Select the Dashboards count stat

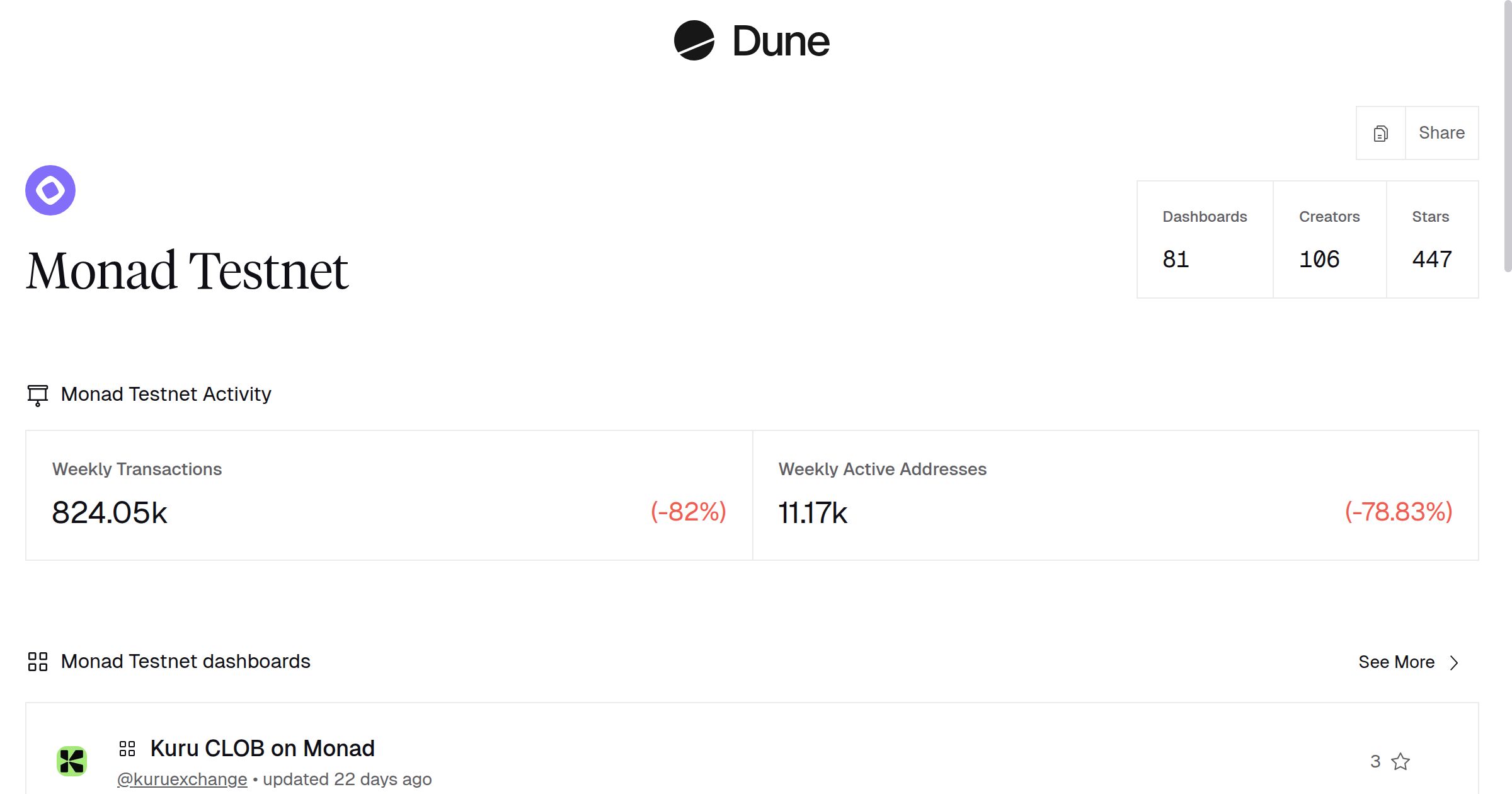[x=1205, y=239]
